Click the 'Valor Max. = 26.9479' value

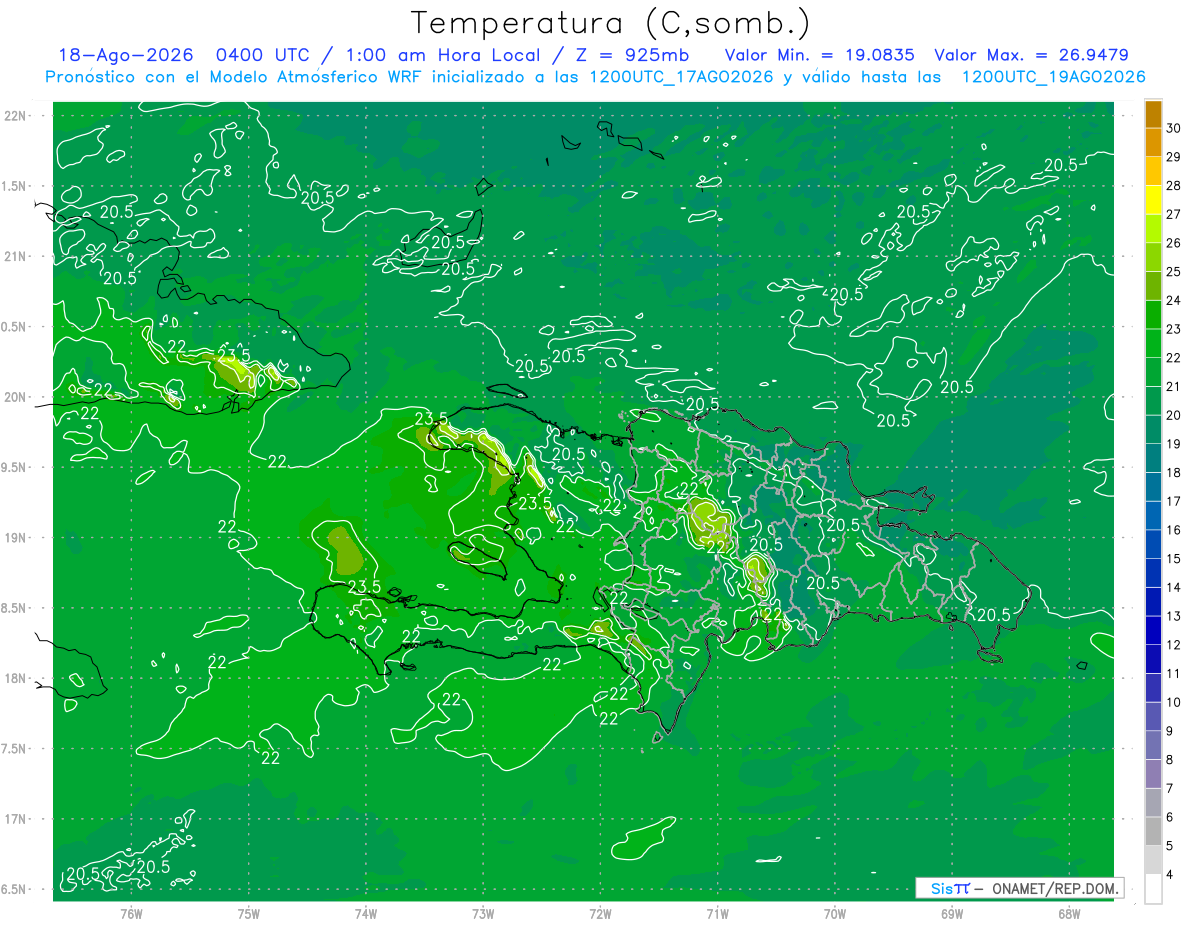[1031, 55]
